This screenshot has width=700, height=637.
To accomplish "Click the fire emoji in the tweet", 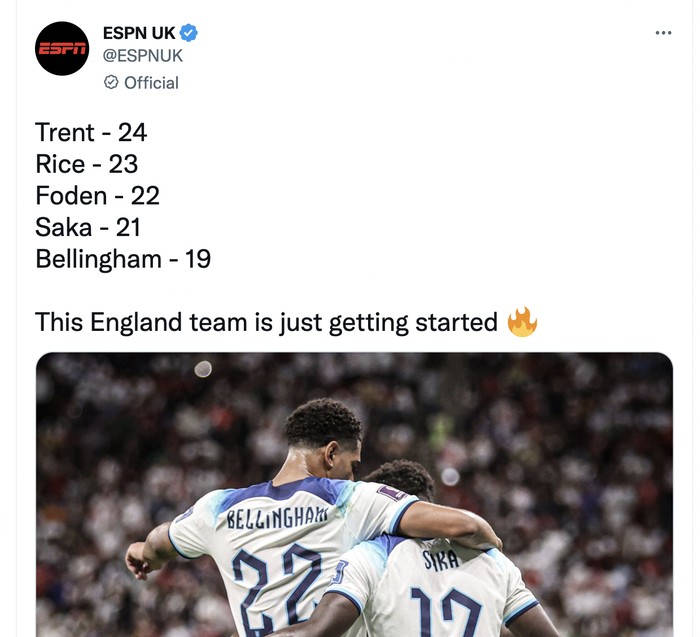I will coord(522,322).
